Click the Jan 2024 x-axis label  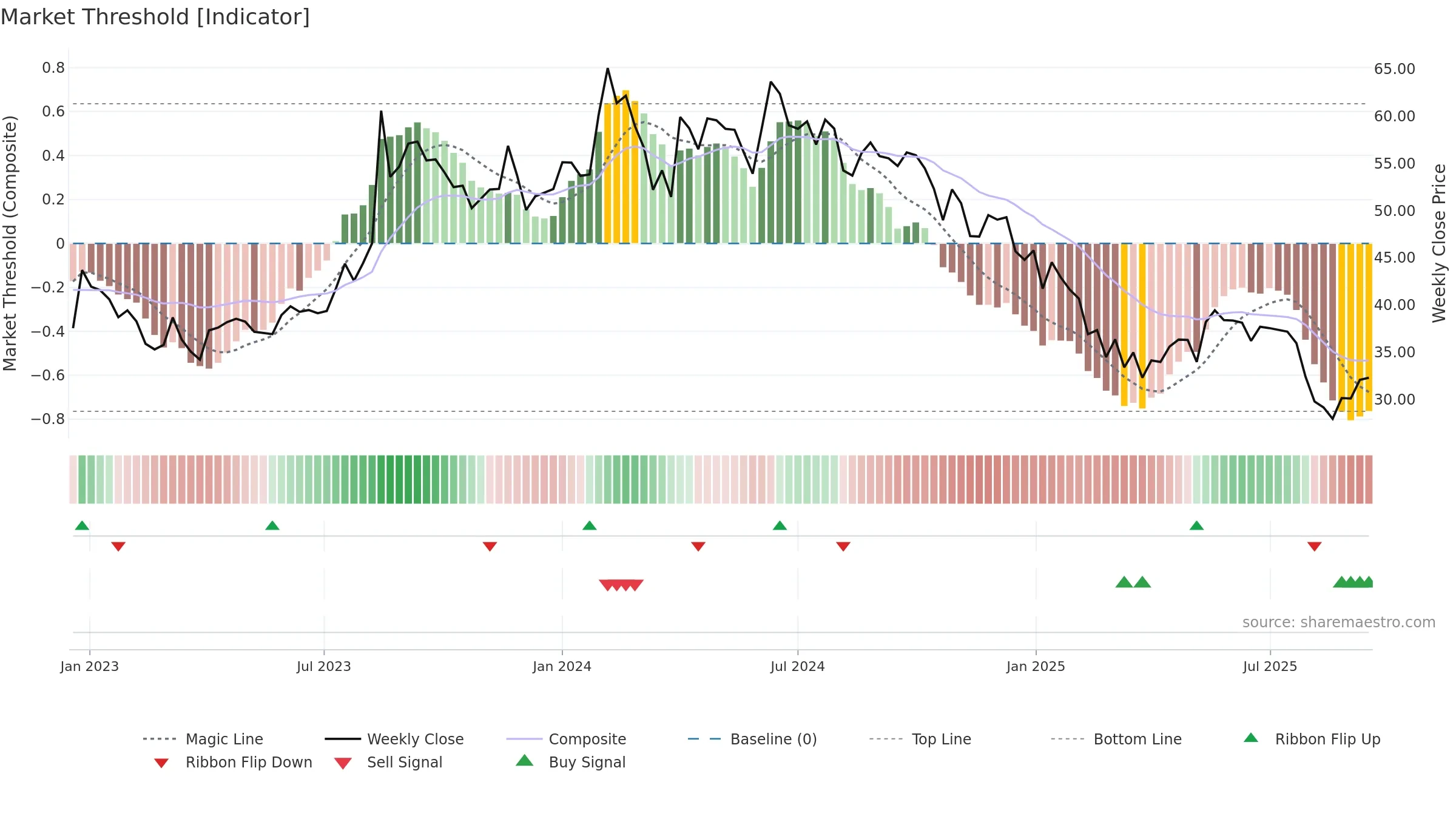coord(562,666)
